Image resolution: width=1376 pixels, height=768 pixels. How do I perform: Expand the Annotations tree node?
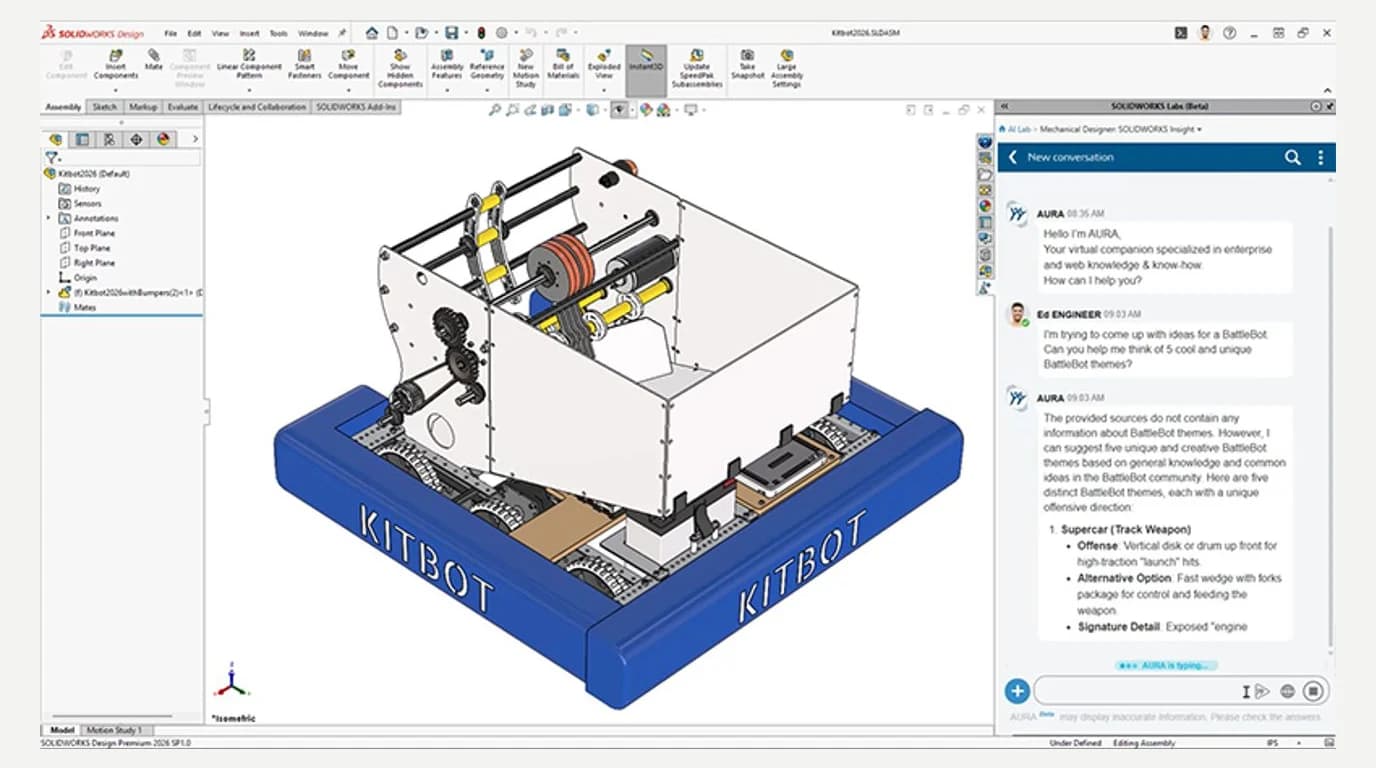(x=48, y=218)
